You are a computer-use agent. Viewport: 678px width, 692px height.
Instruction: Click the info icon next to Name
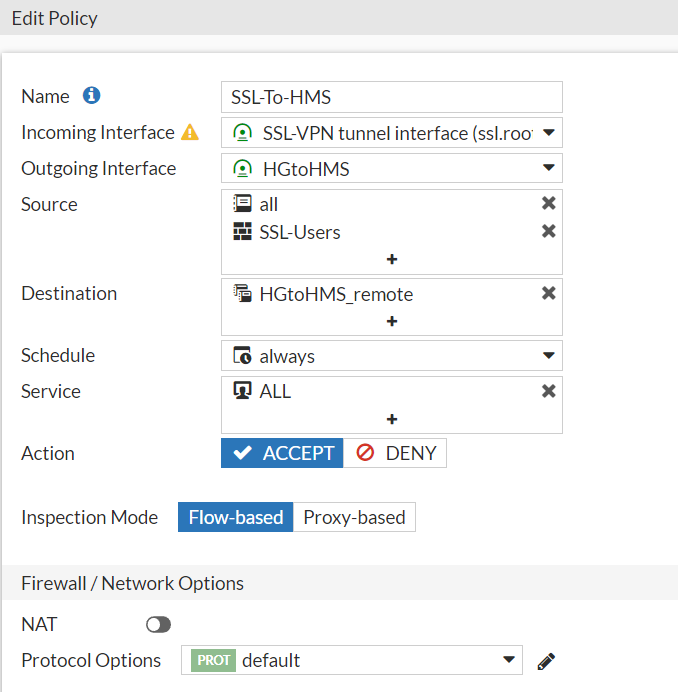(92, 96)
